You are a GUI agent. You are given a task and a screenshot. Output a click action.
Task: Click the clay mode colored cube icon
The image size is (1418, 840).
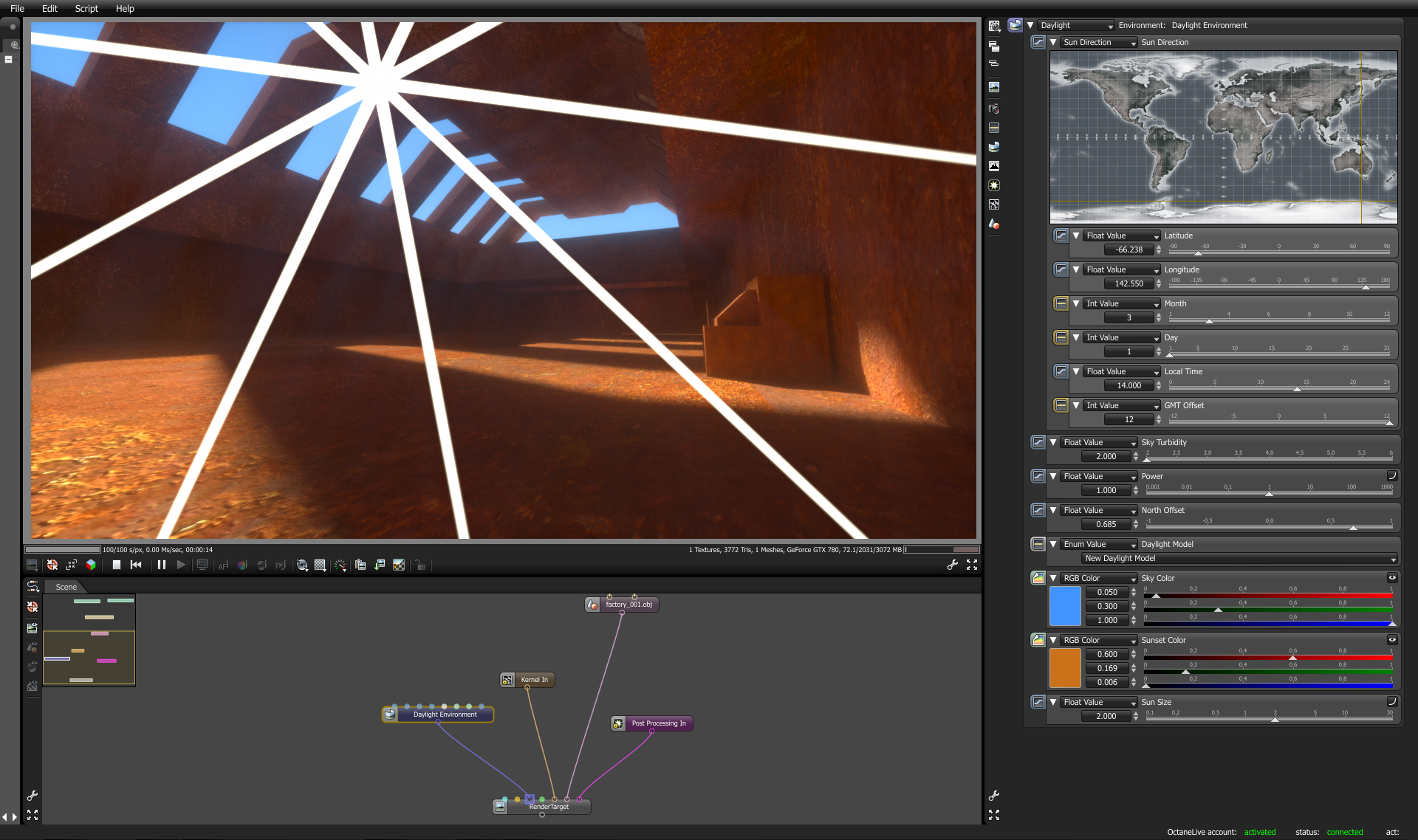click(x=91, y=565)
